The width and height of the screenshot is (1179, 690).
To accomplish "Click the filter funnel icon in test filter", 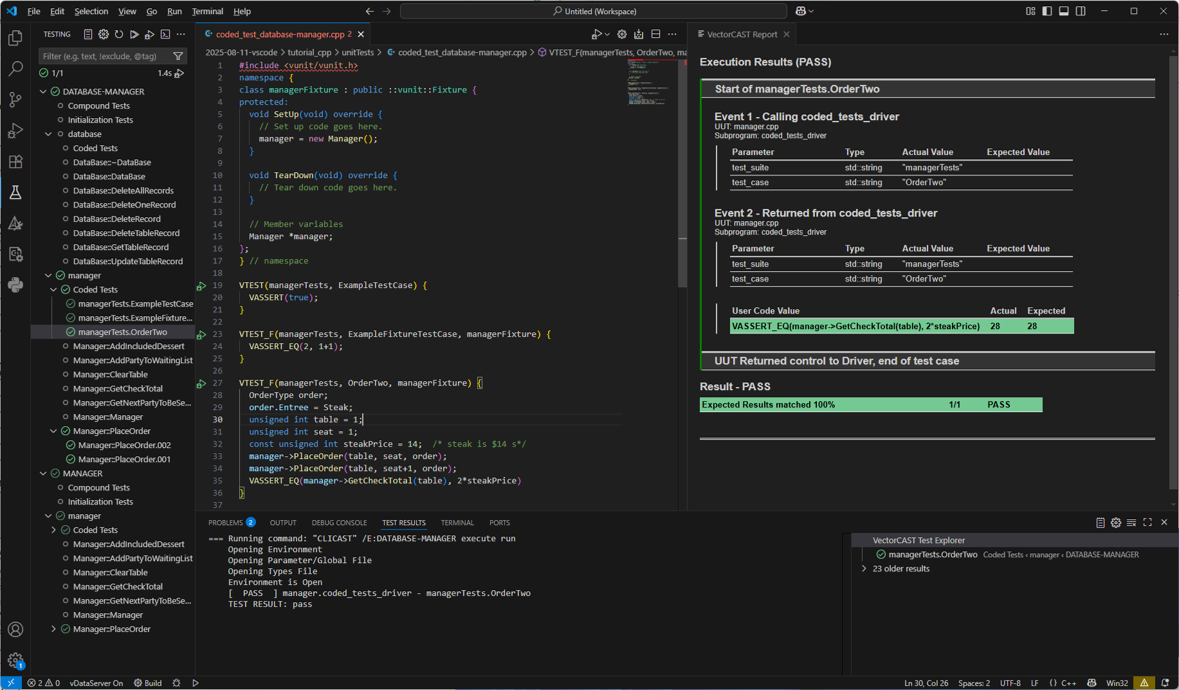I will pyautogui.click(x=178, y=56).
